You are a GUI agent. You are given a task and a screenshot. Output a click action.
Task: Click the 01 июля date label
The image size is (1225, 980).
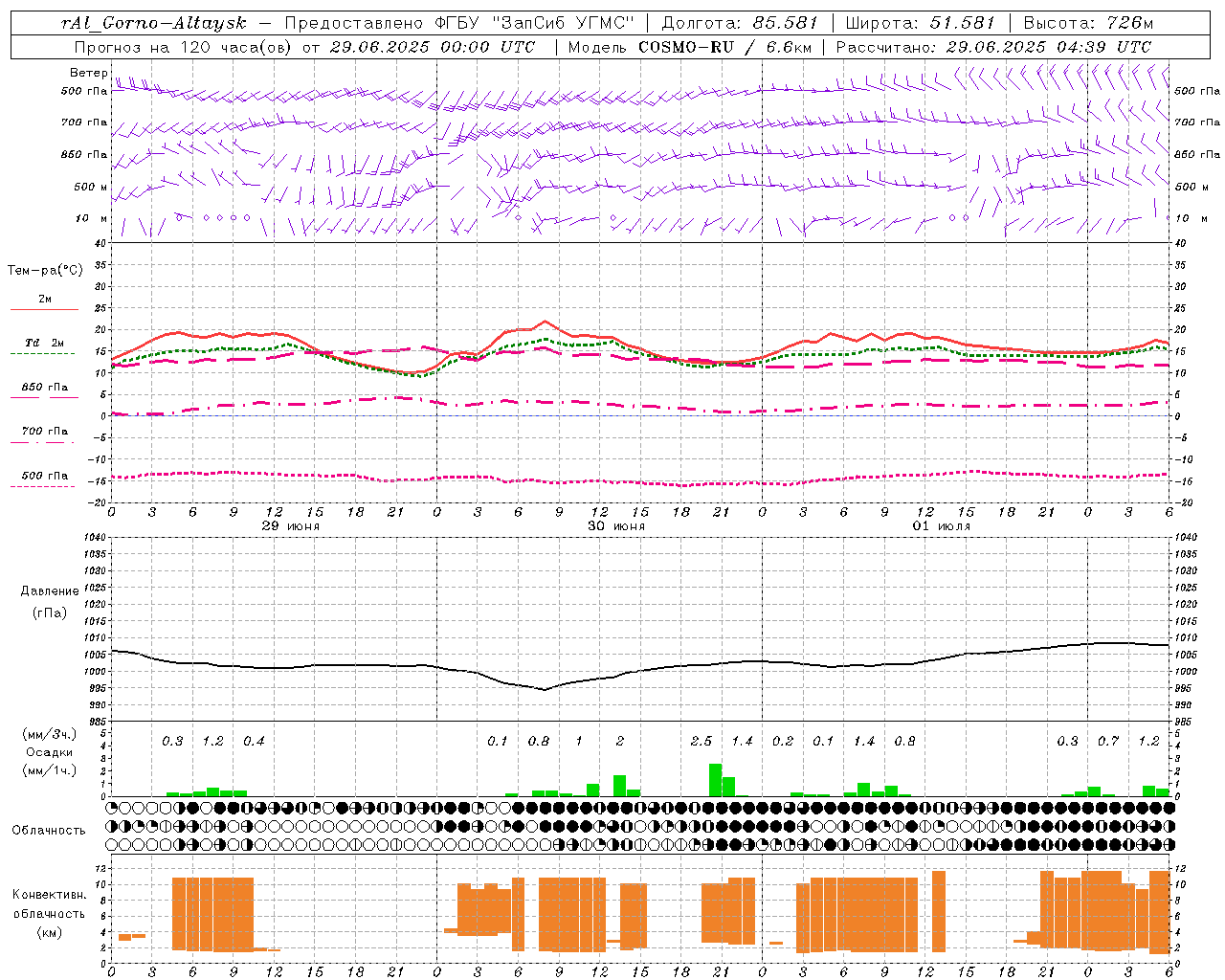942,526
